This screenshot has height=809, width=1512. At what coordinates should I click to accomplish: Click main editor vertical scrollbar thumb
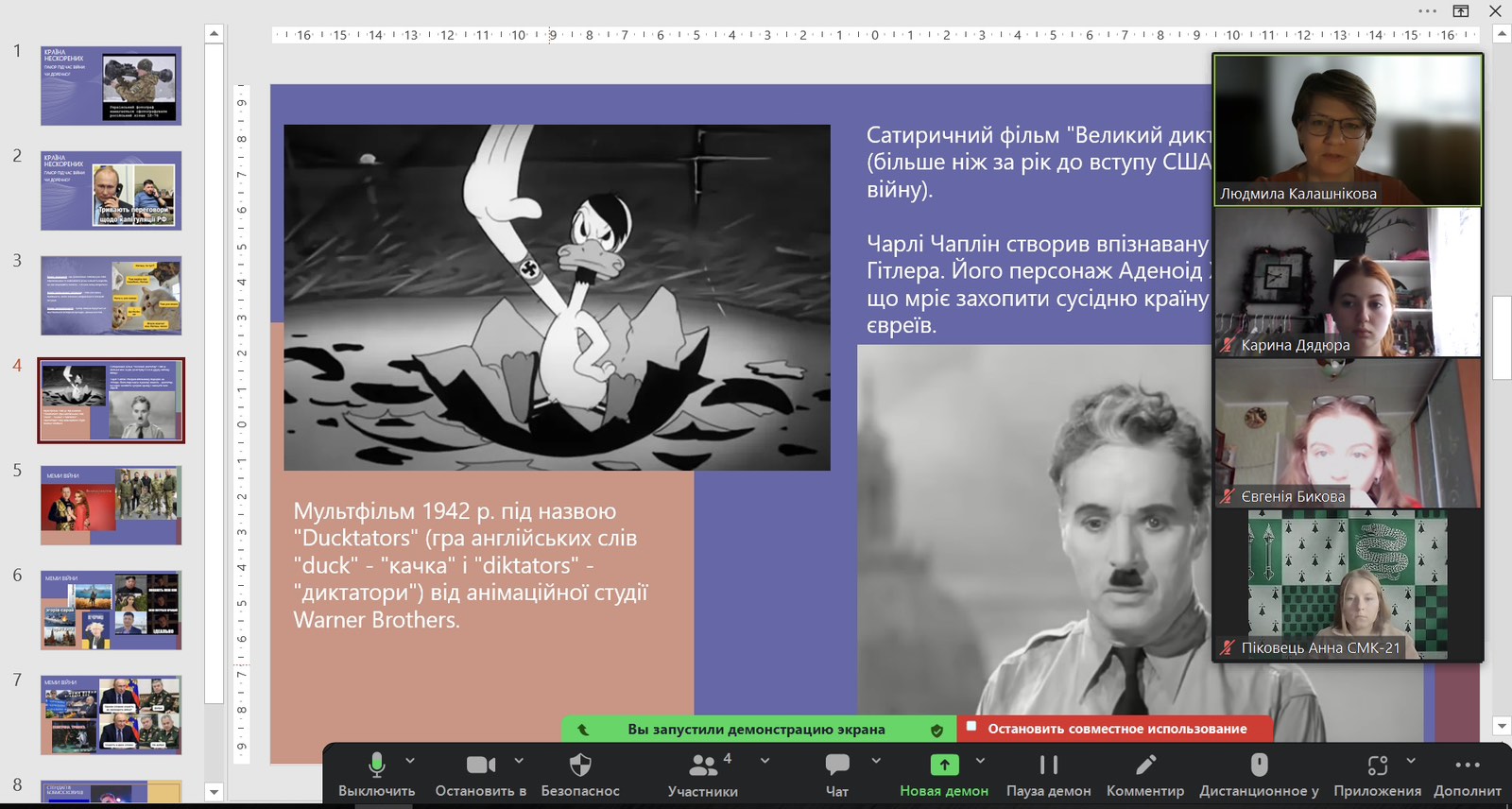click(1502, 337)
